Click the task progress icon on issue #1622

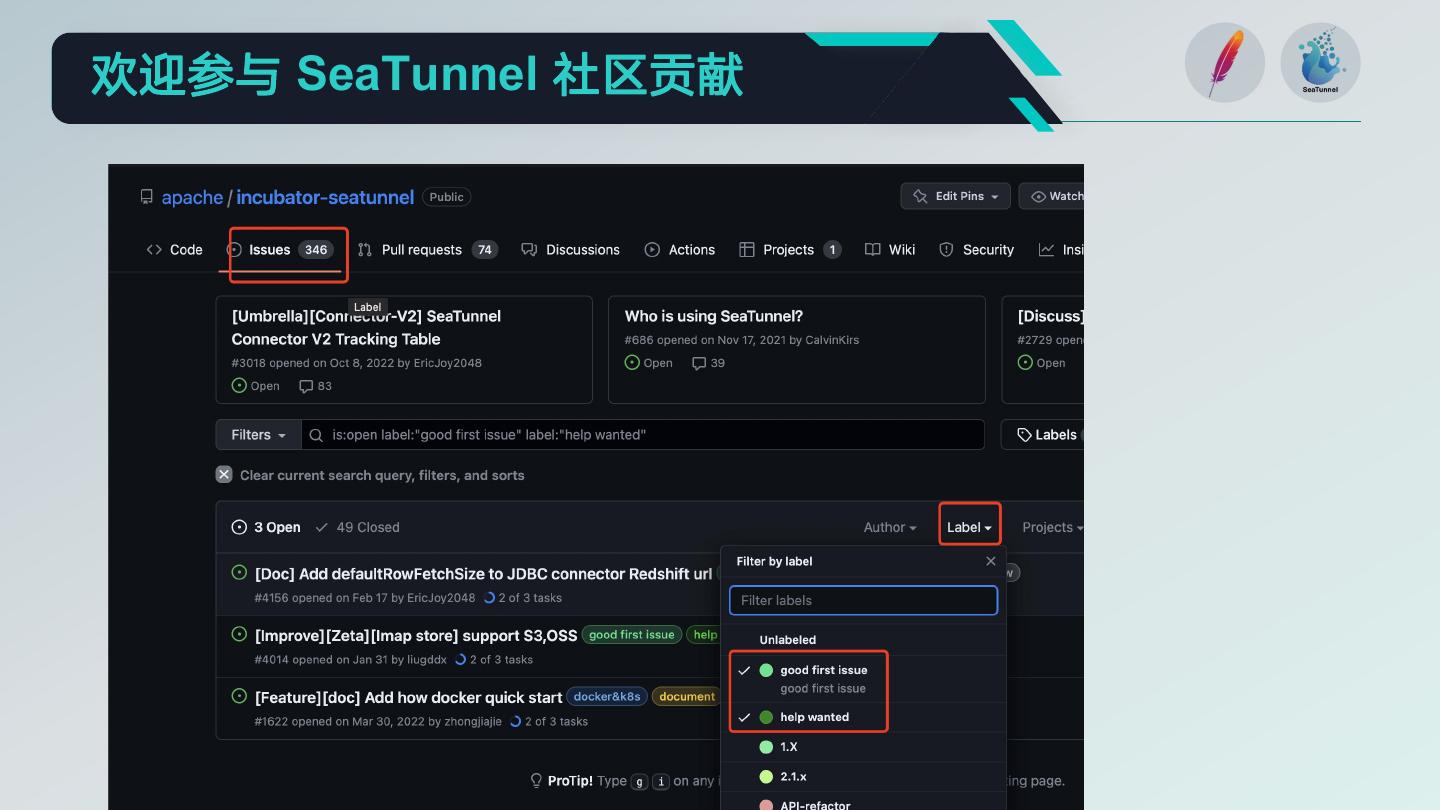(x=515, y=721)
